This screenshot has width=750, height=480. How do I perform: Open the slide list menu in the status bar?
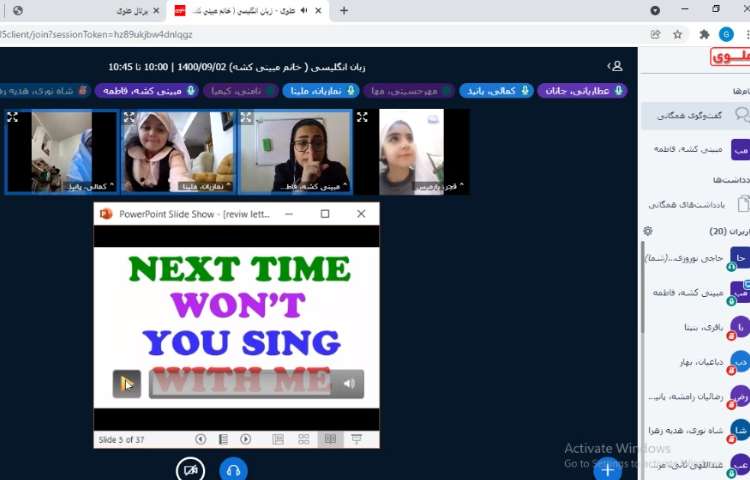click(223, 439)
